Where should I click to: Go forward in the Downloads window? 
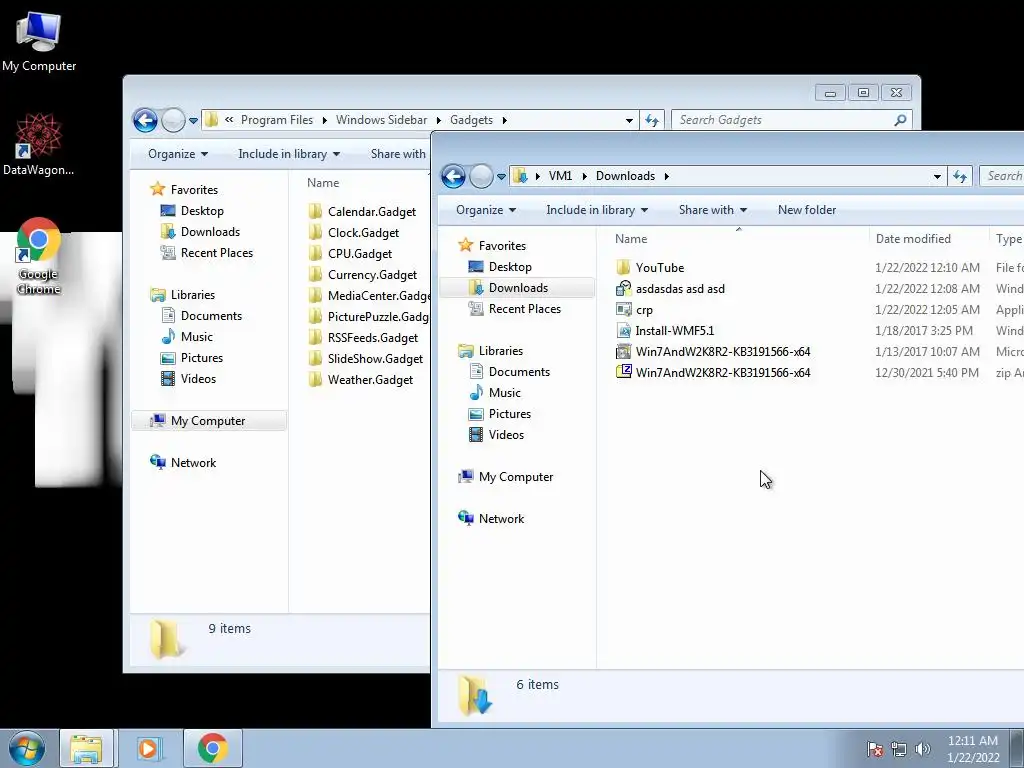[x=481, y=176]
